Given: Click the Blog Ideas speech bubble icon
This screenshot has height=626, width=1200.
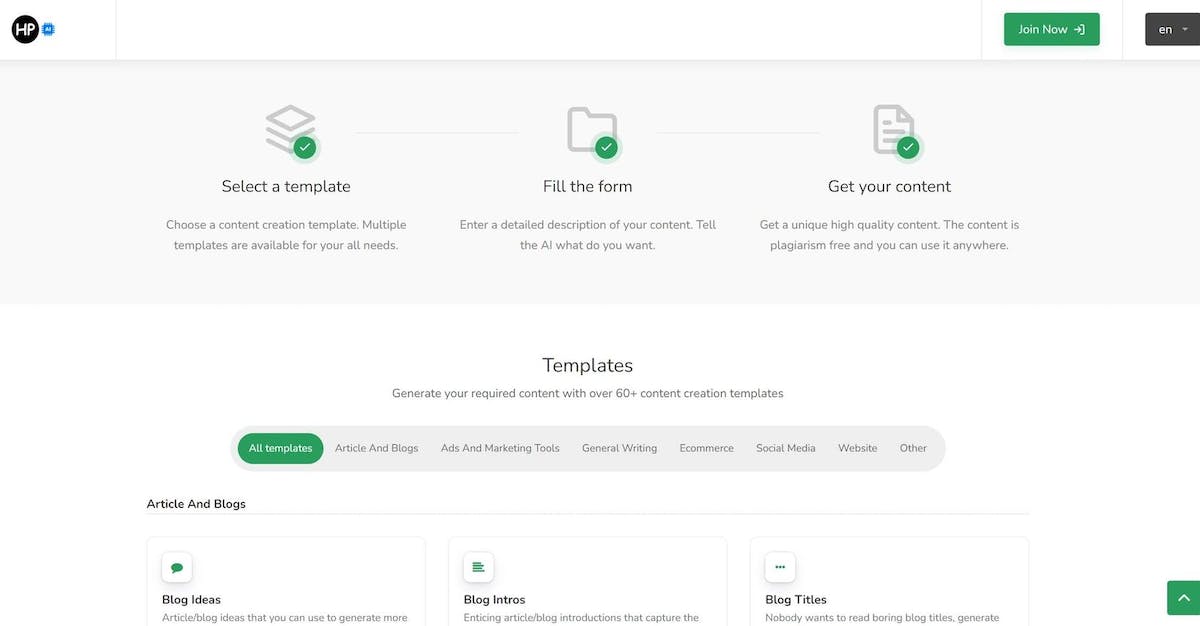Looking at the screenshot, I should (x=177, y=567).
